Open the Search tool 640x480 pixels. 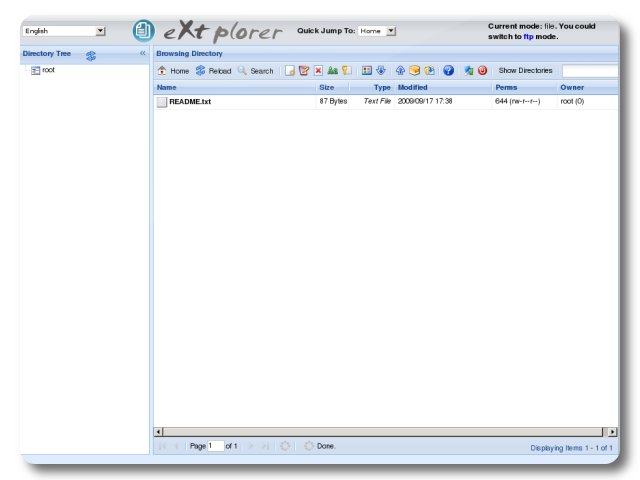(255, 71)
